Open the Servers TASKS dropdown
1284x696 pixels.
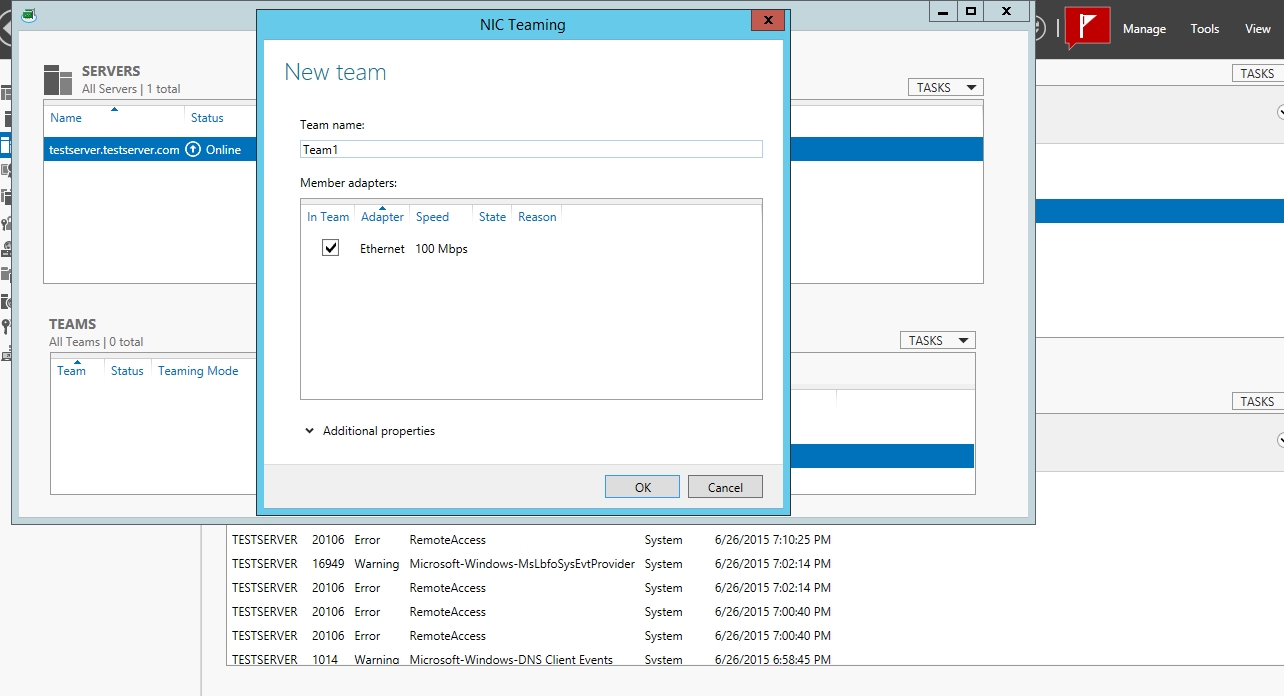pos(945,88)
